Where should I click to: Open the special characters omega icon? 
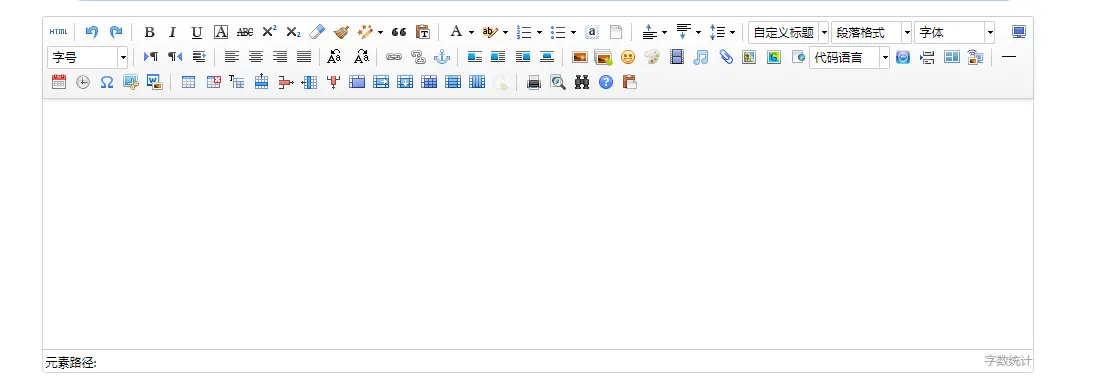[x=107, y=82]
